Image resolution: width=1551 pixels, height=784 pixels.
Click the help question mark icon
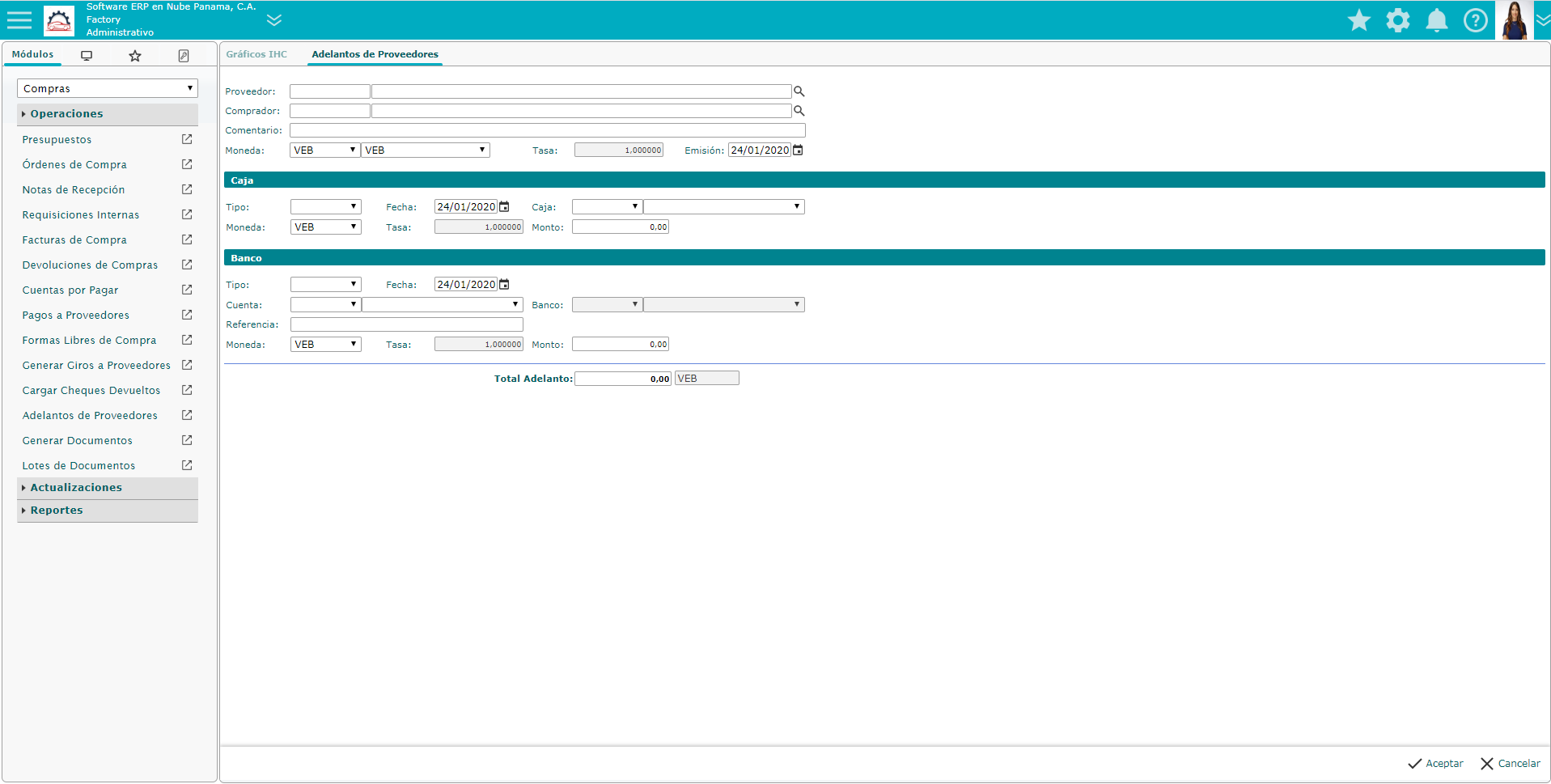[1475, 20]
